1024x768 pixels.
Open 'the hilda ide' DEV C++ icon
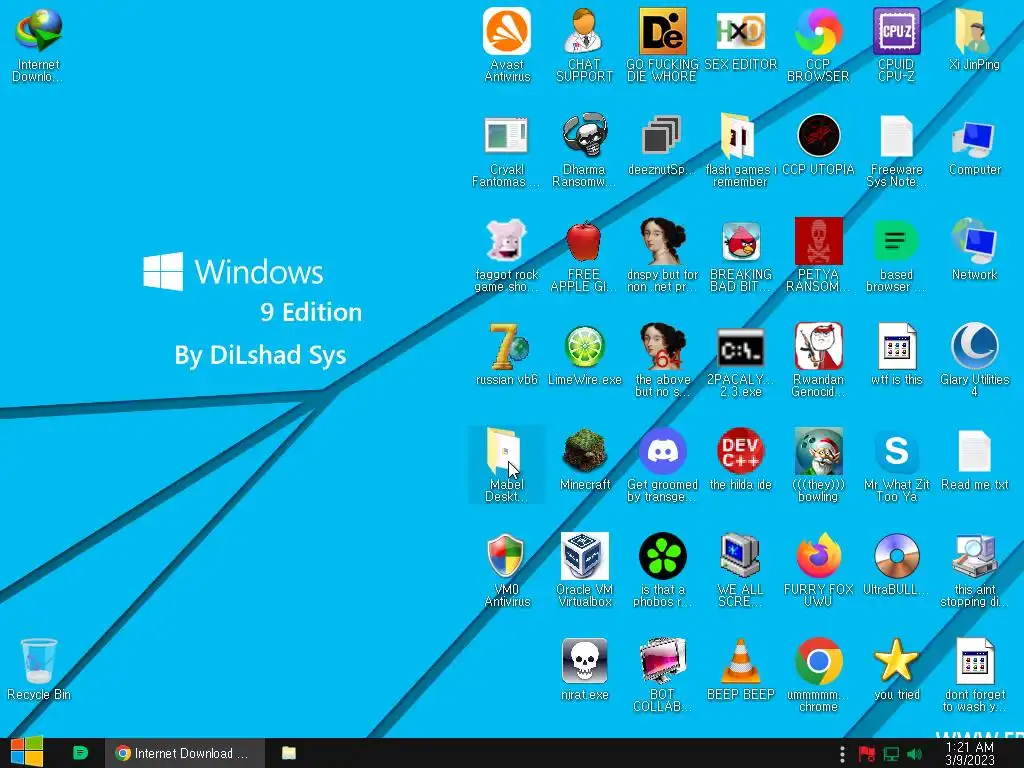[741, 460]
